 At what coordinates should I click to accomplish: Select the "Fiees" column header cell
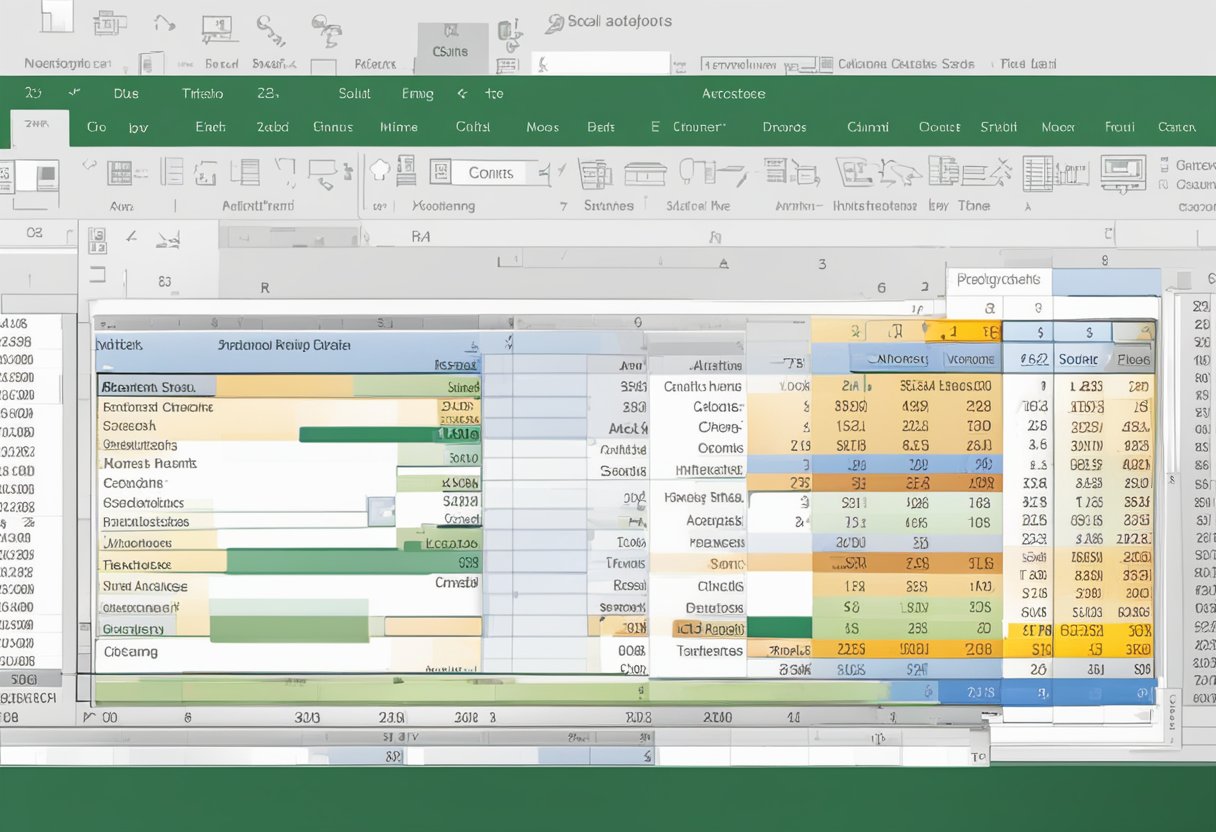[1133, 359]
